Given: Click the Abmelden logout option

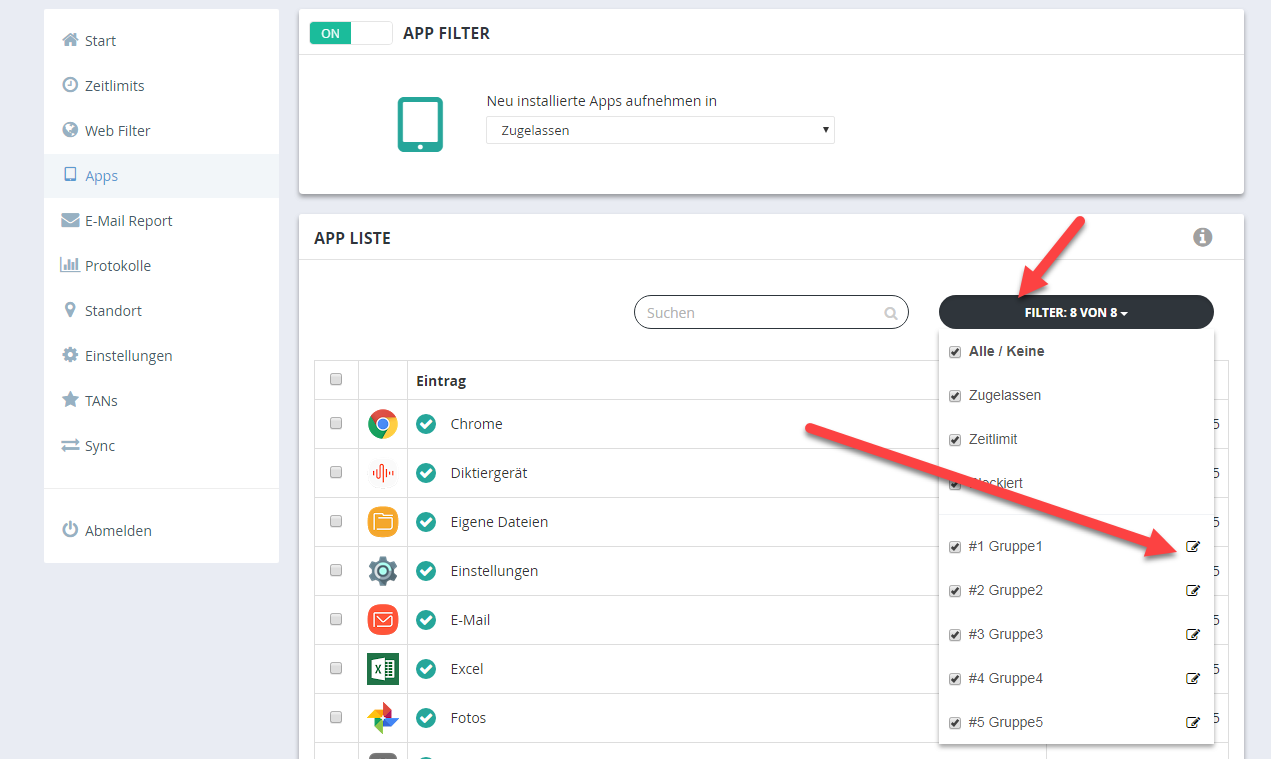Looking at the screenshot, I should [117, 530].
